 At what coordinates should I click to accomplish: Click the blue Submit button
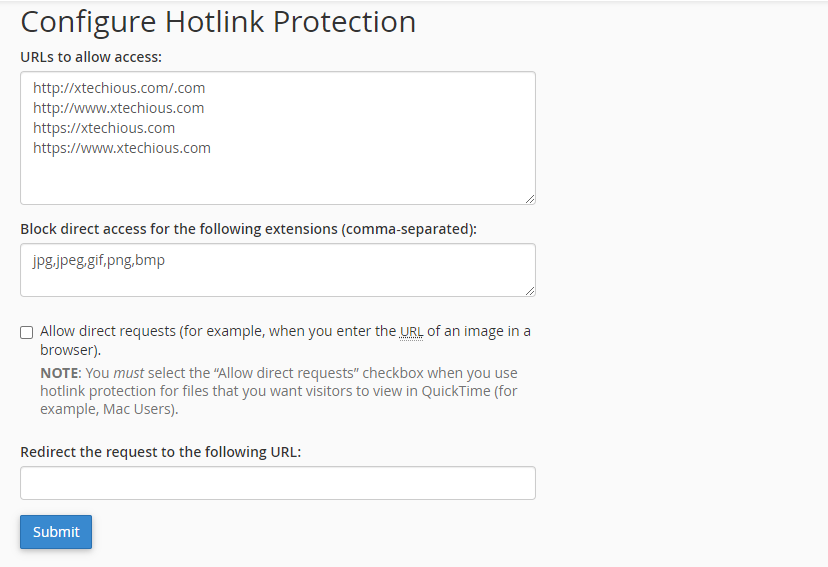(x=56, y=532)
